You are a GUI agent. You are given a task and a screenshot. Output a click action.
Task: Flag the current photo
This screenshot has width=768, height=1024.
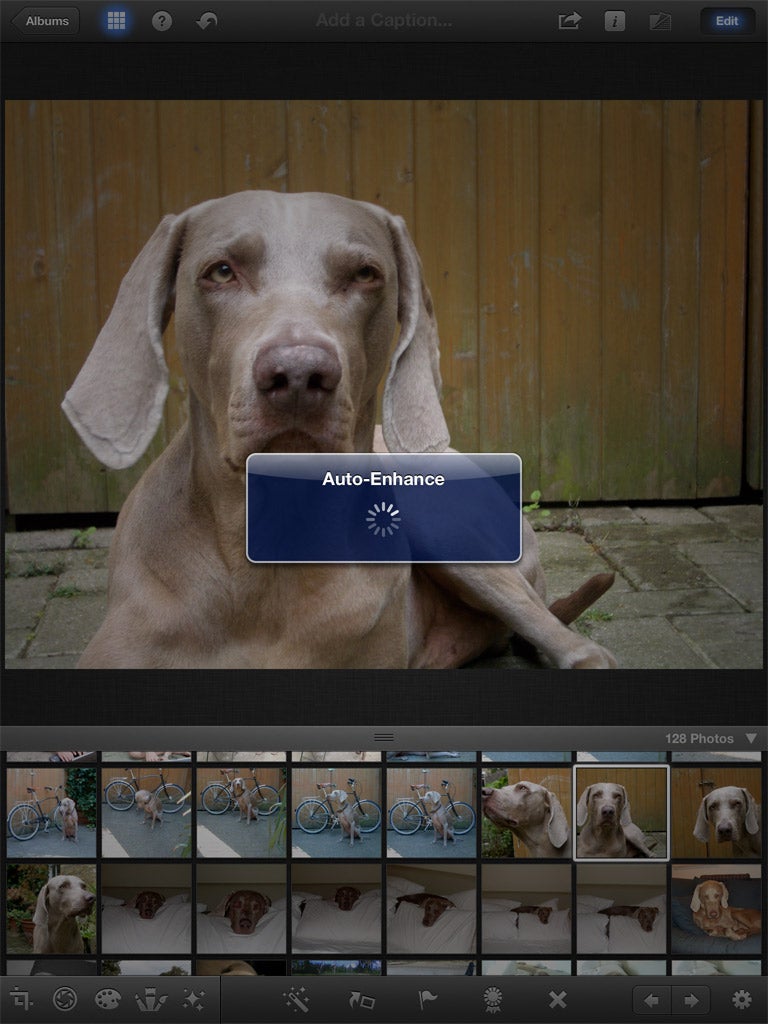(427, 998)
